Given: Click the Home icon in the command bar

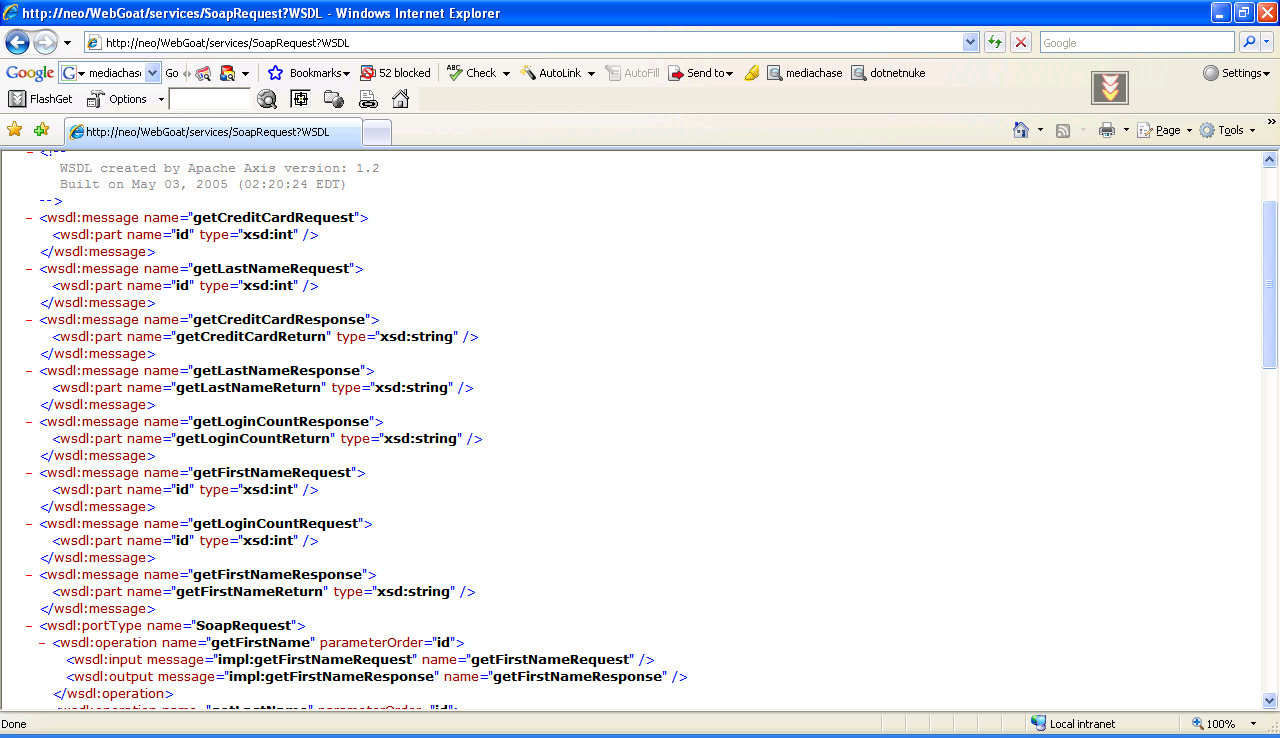Looking at the screenshot, I should click(x=1021, y=130).
